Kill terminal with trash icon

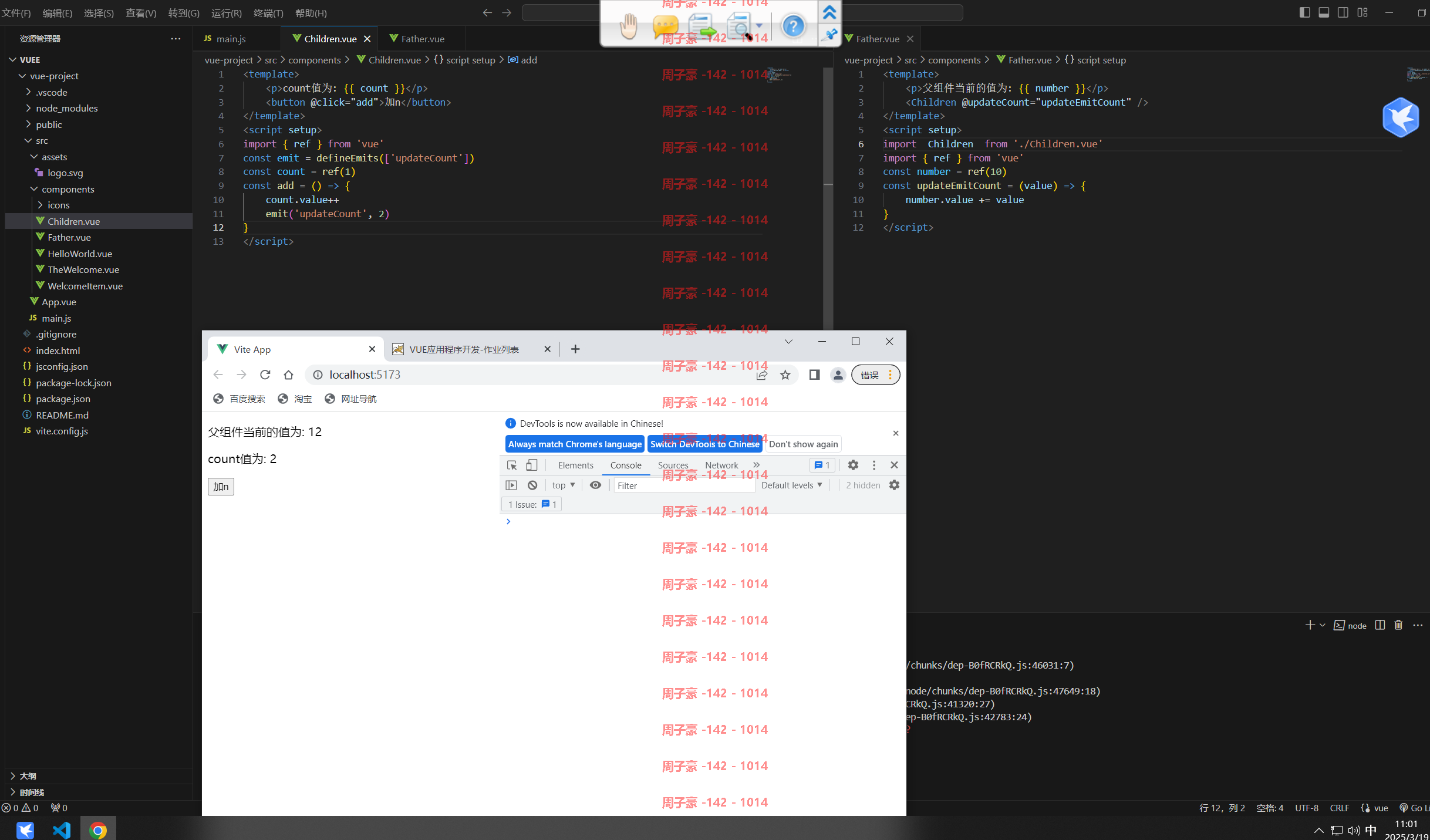1398,625
